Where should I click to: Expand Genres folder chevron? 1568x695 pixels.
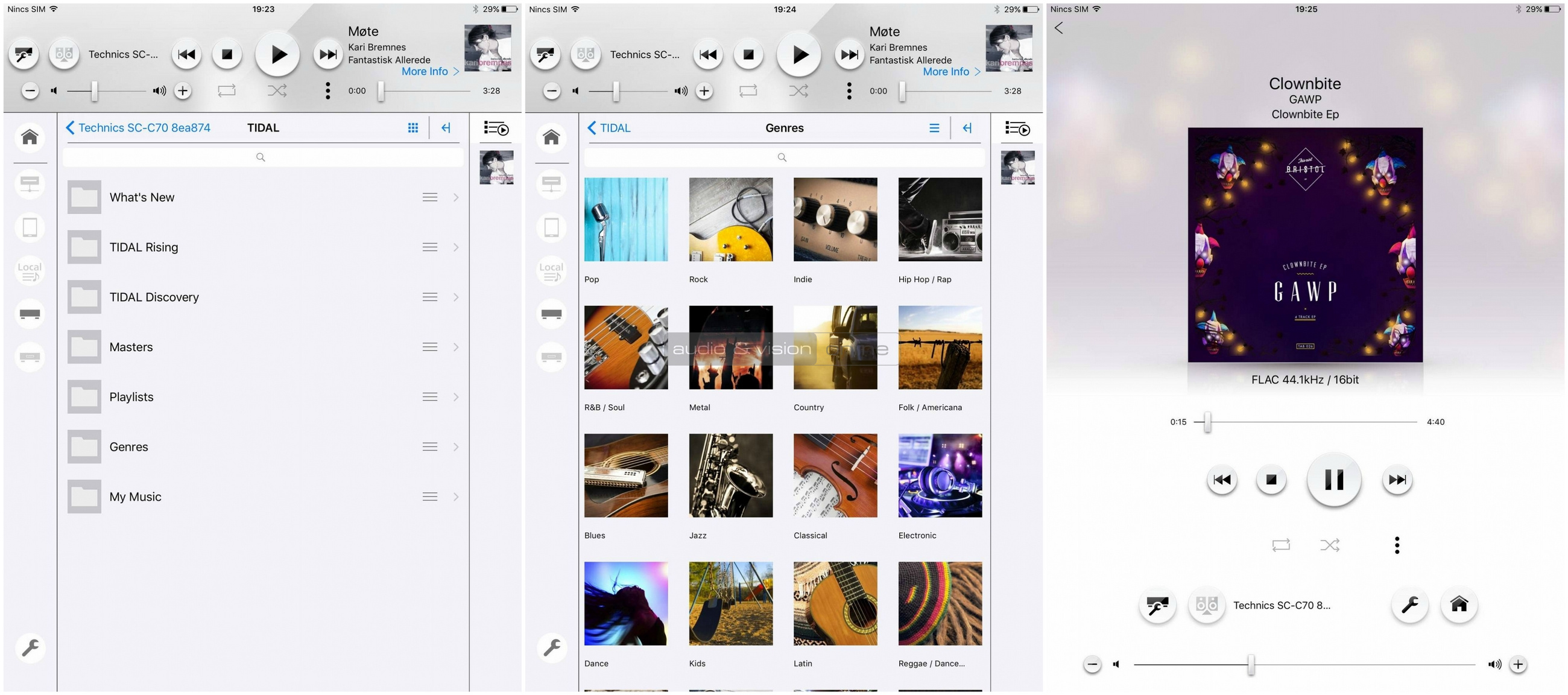[456, 447]
